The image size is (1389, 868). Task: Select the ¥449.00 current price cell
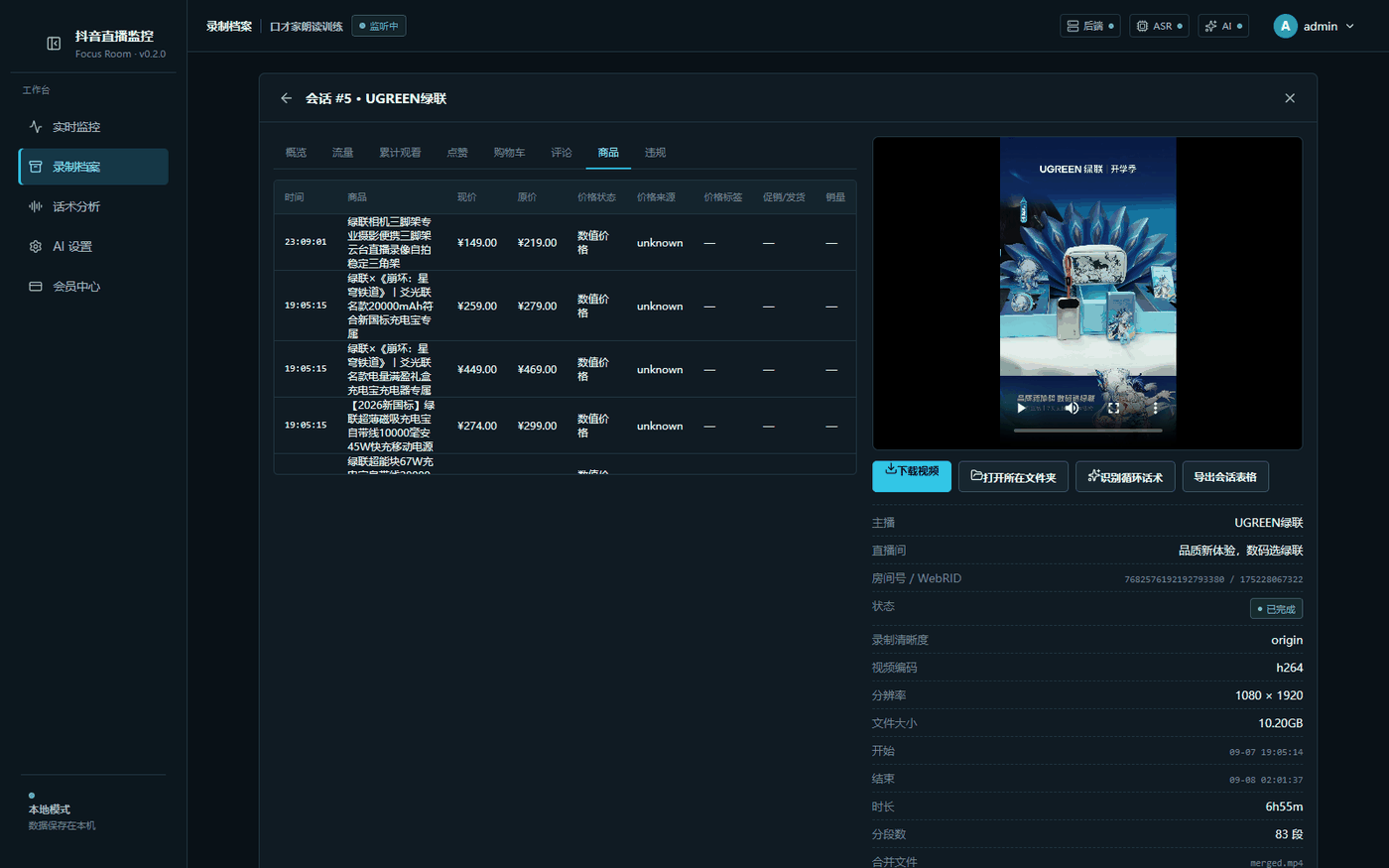tap(477, 369)
